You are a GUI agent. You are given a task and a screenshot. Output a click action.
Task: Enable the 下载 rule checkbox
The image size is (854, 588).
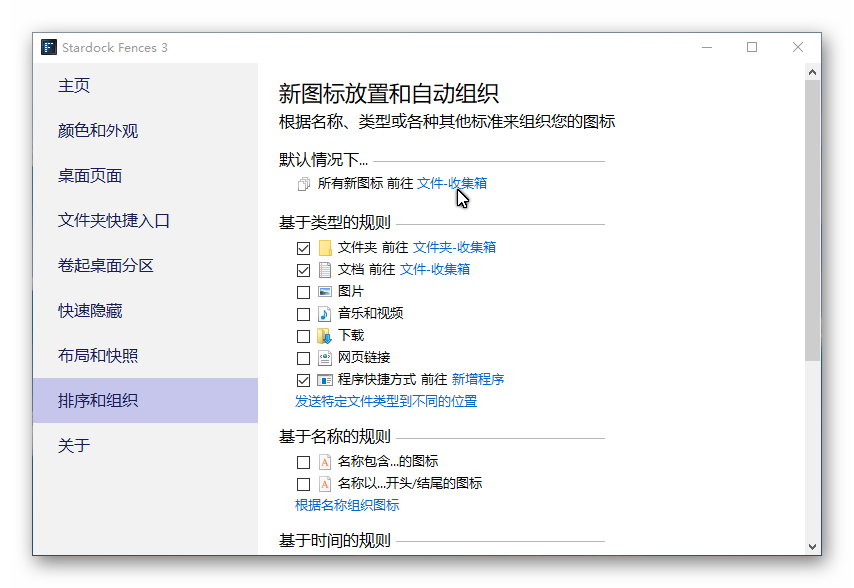tap(303, 336)
